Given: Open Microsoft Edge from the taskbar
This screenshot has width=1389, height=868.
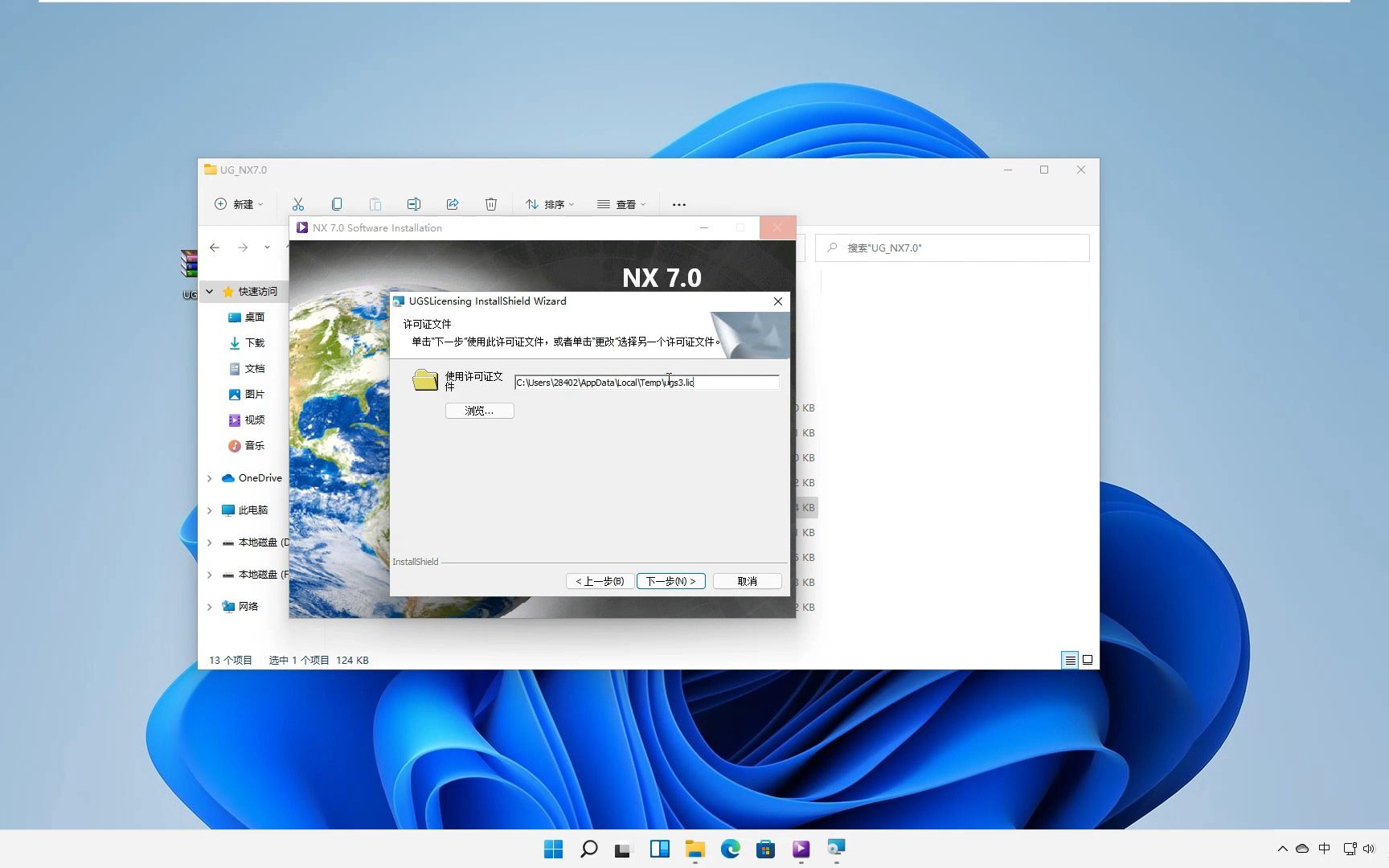Looking at the screenshot, I should click(x=731, y=849).
